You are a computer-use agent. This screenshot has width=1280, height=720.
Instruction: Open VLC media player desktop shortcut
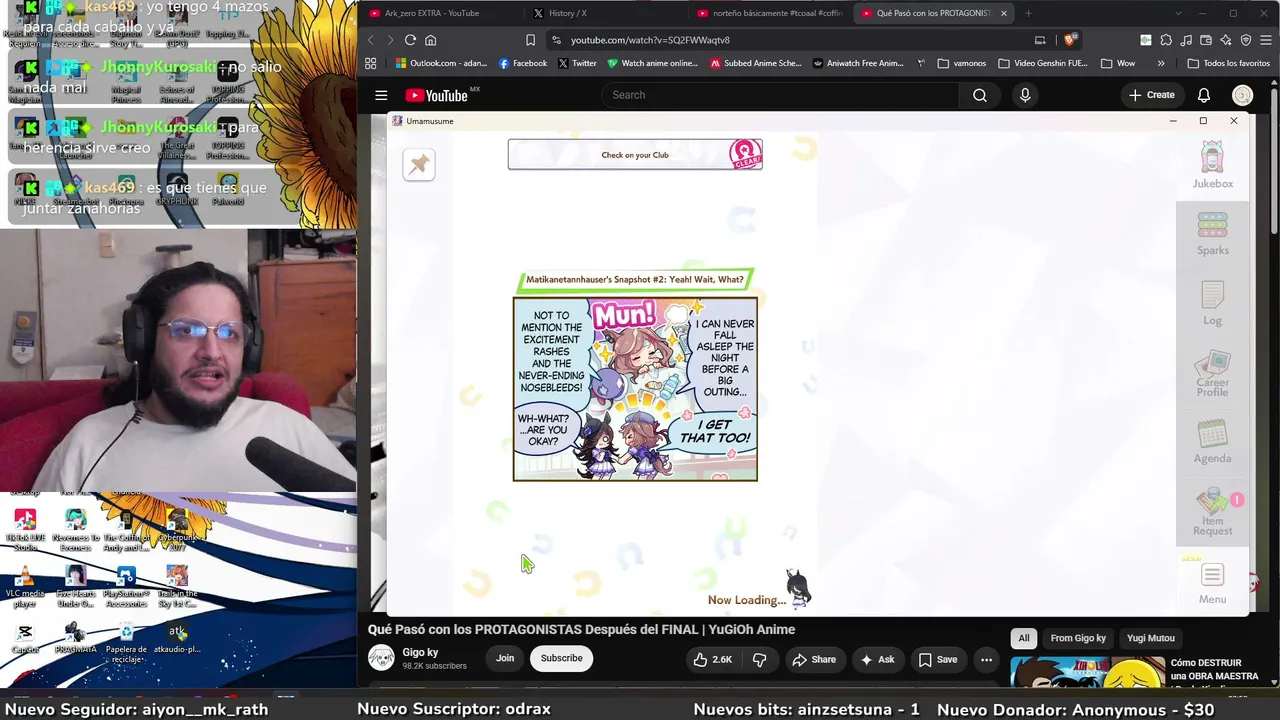[25, 586]
